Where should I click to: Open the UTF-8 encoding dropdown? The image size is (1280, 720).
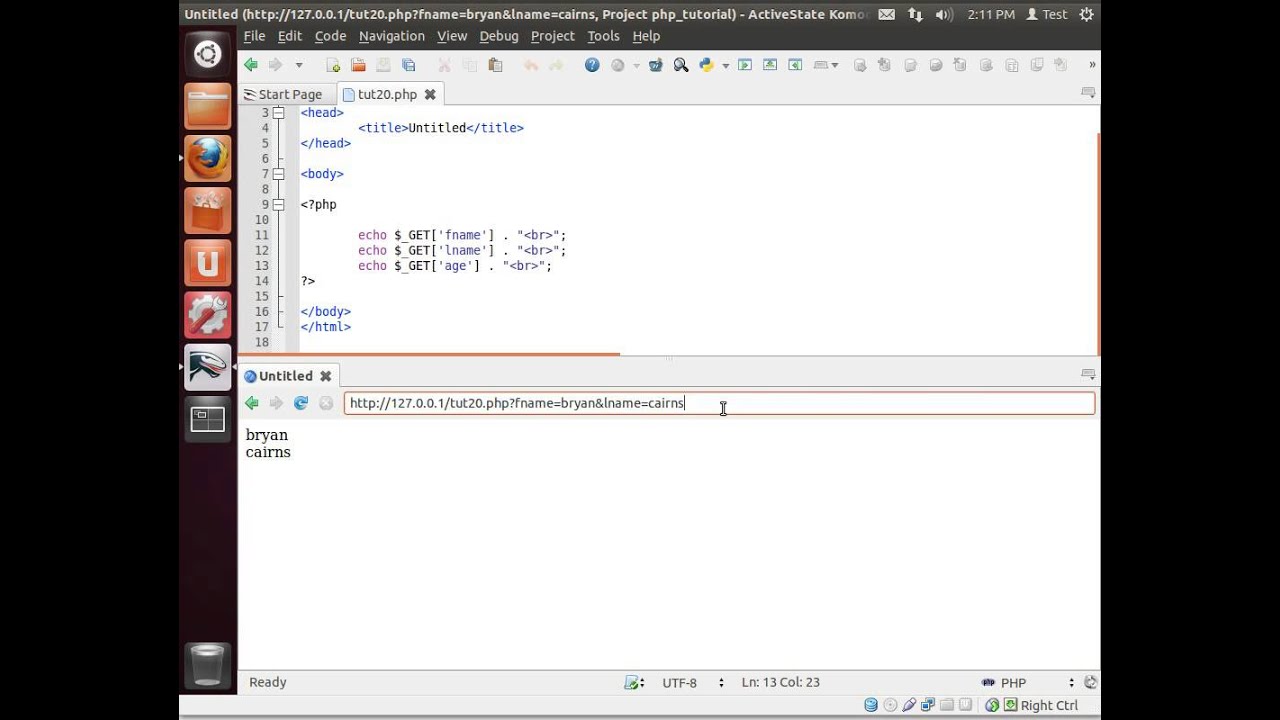pos(693,683)
